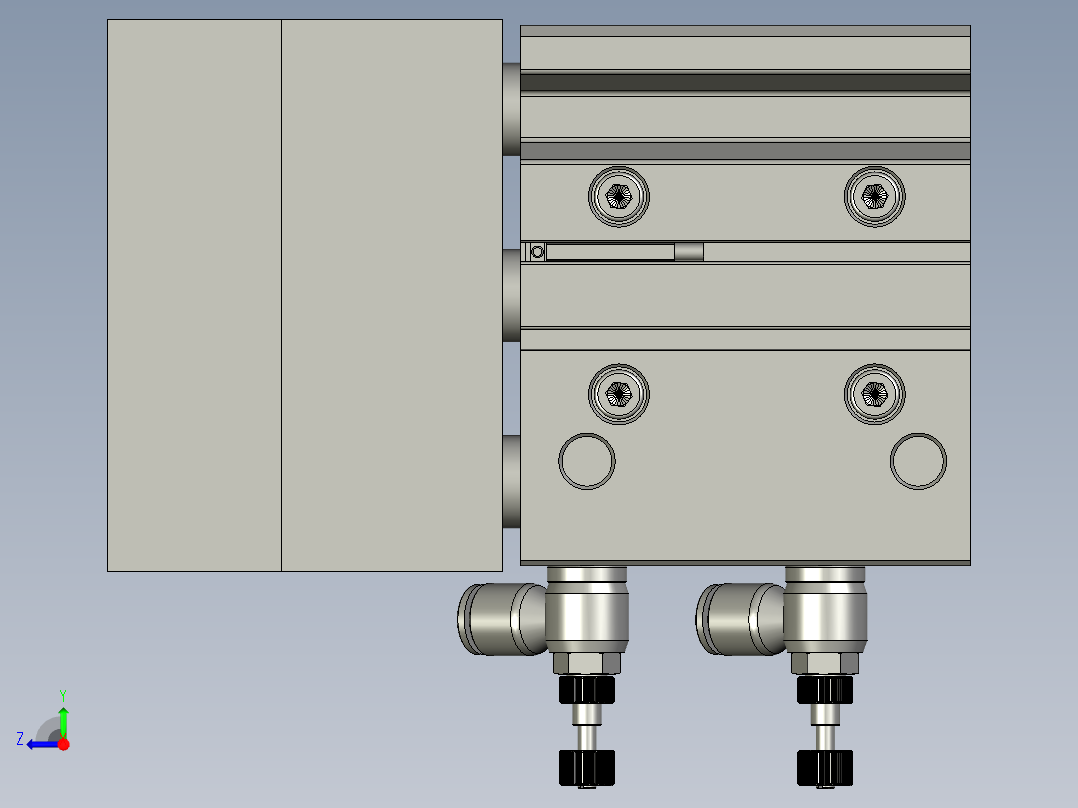Select the bottom guide rod between the plate and body
The image size is (1078, 808).
pyautogui.click(x=511, y=481)
